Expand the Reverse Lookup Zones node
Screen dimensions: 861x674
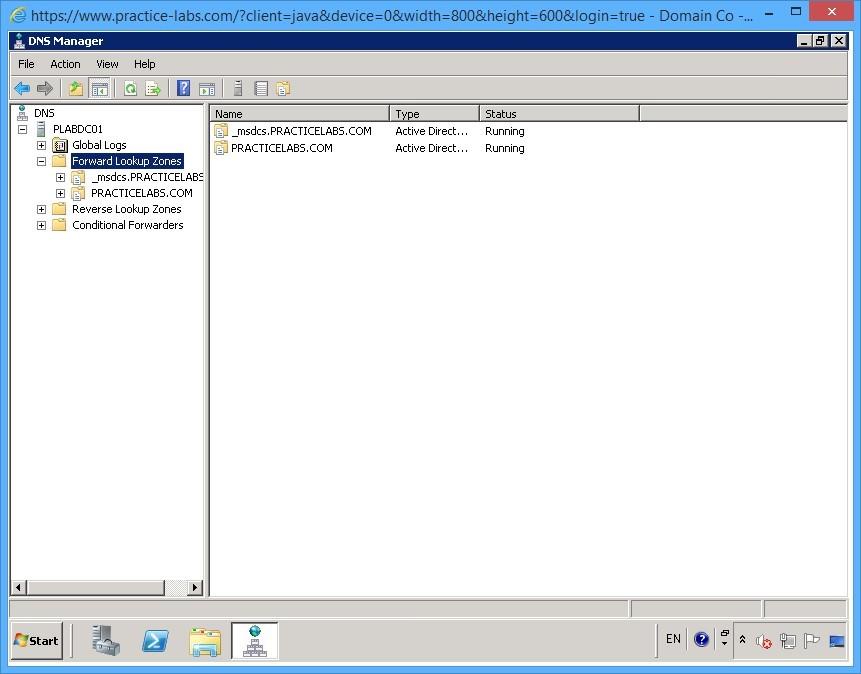[41, 209]
